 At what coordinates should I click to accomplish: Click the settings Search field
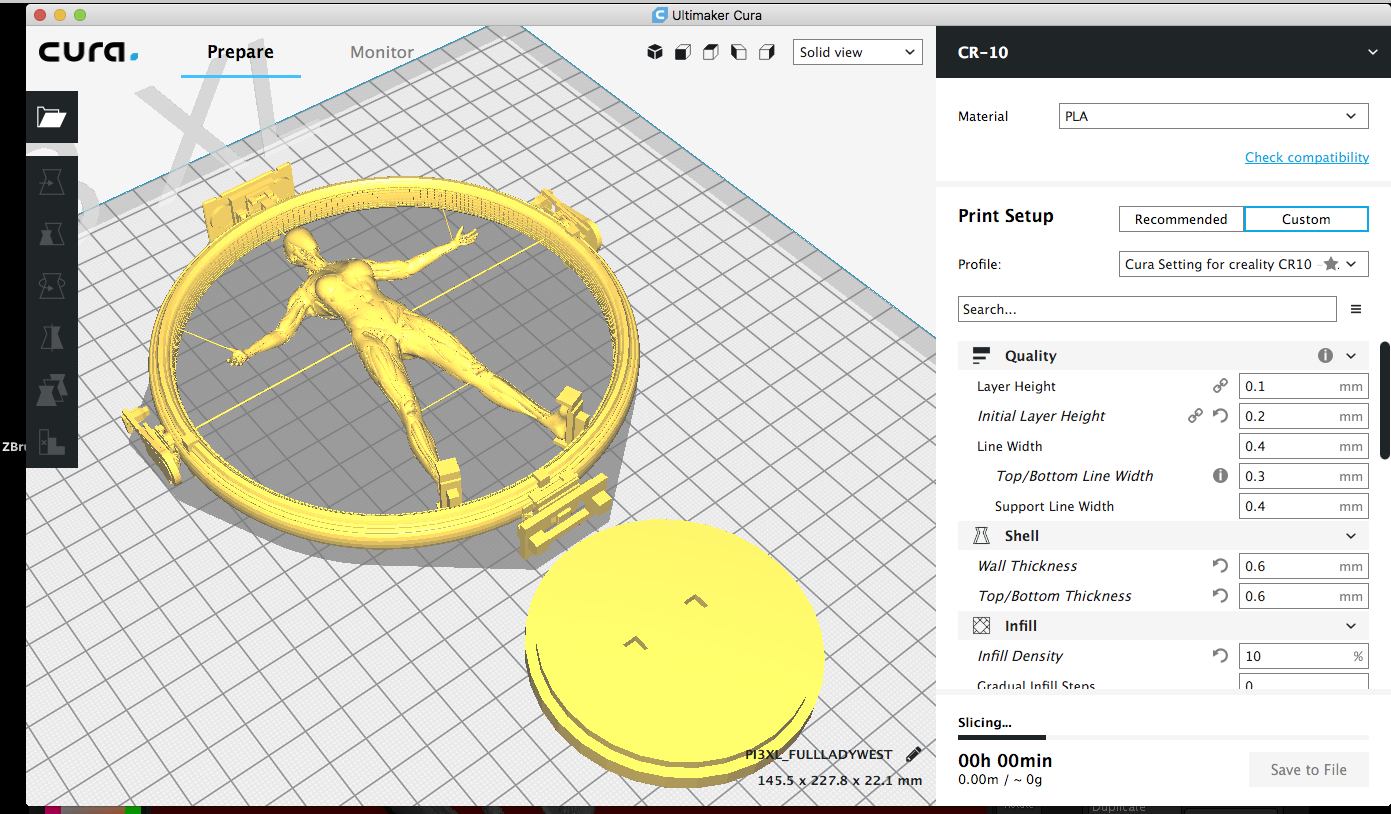pos(1147,309)
